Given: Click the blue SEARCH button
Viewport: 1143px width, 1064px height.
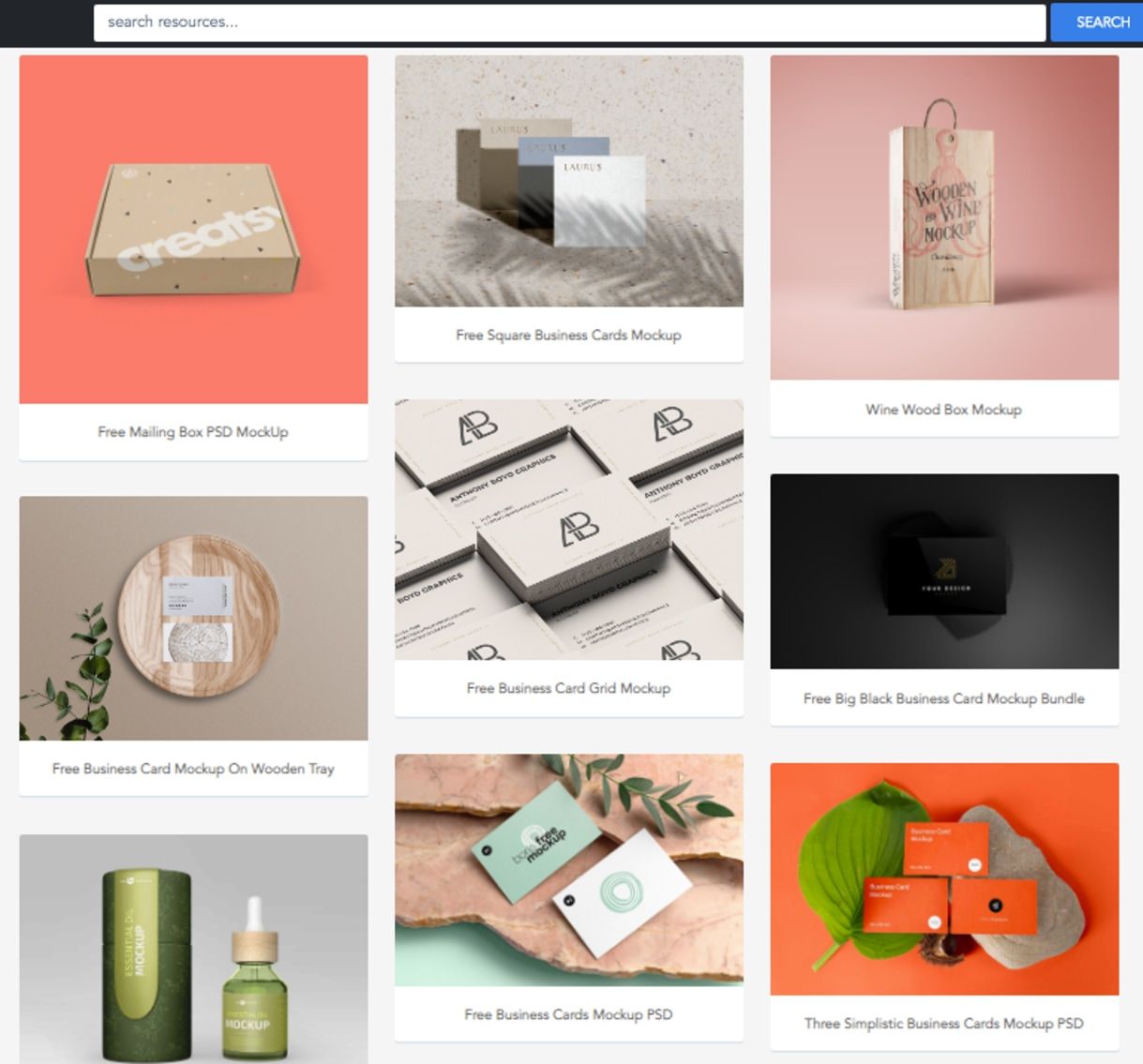Looking at the screenshot, I should [x=1097, y=22].
